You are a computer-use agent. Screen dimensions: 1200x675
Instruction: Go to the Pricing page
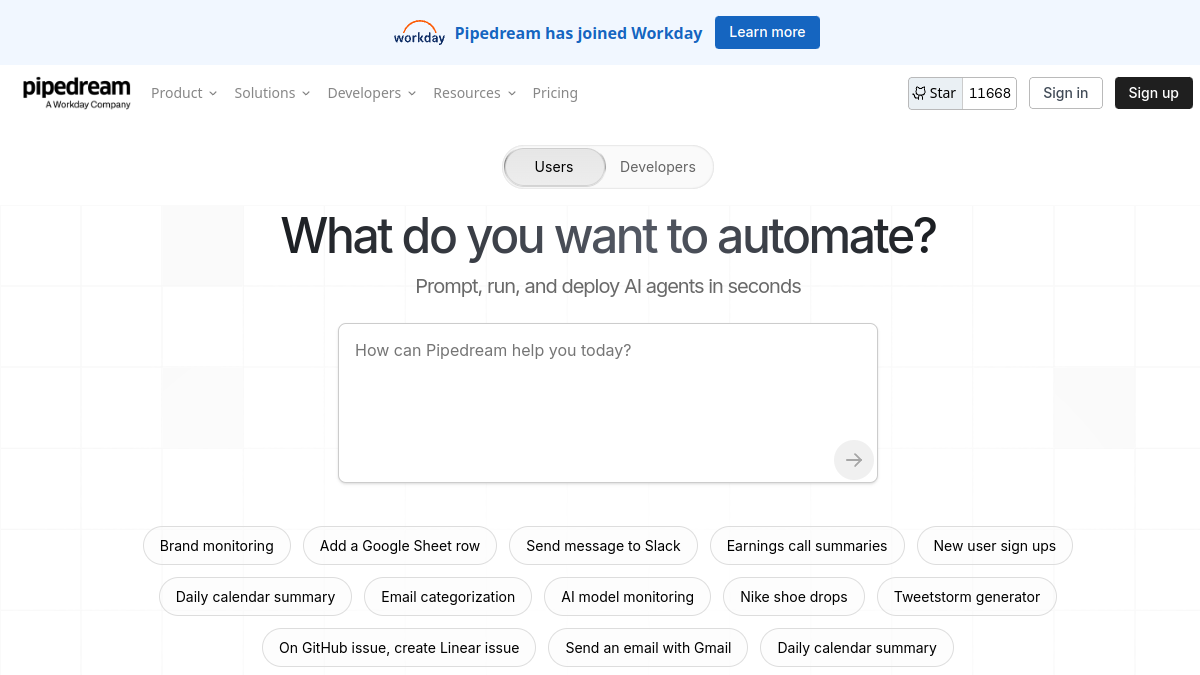[x=555, y=93]
